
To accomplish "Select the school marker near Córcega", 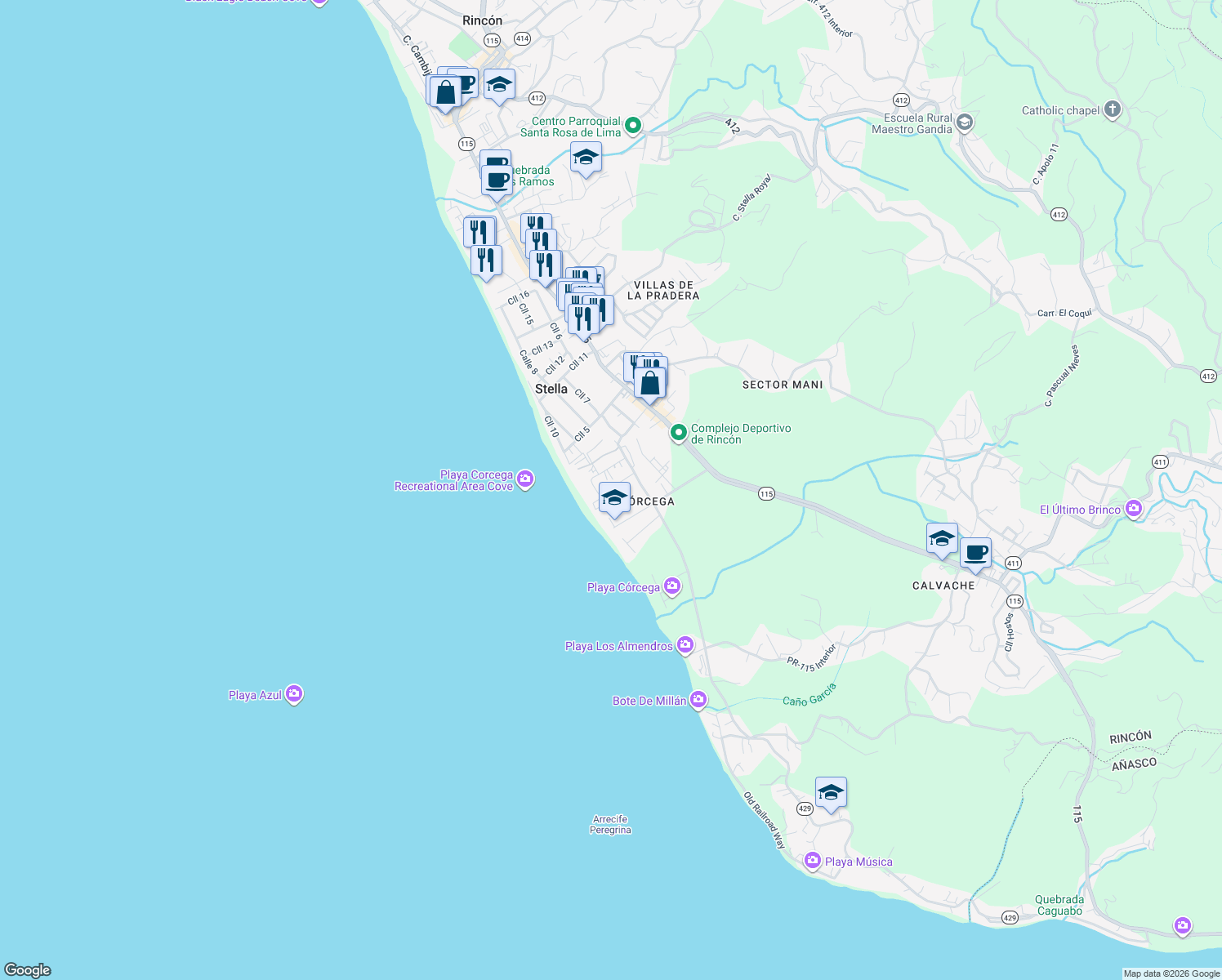I will click(x=614, y=495).
